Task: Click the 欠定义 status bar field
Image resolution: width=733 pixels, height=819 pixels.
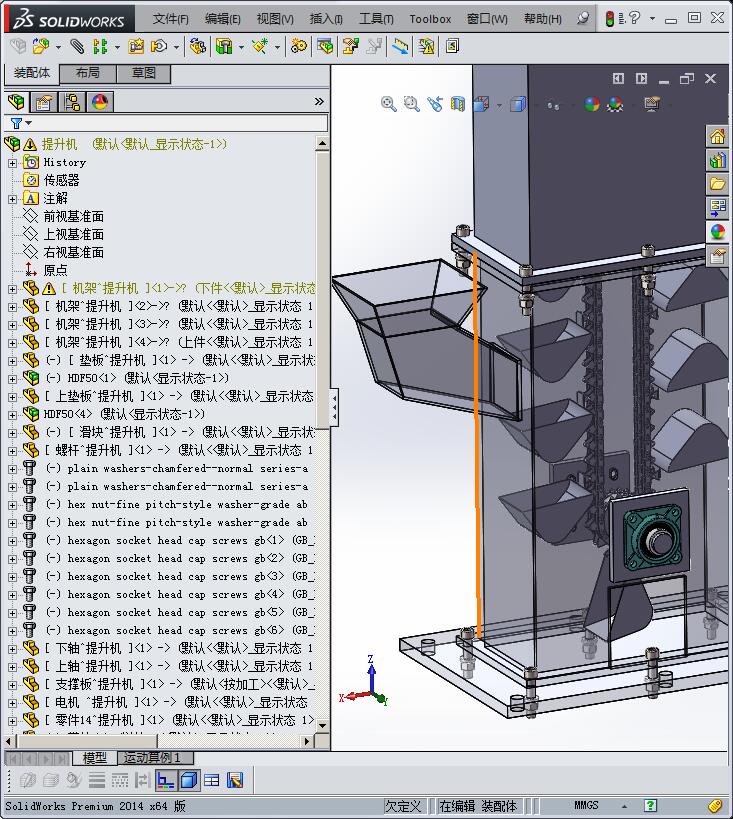Action: tap(403, 806)
